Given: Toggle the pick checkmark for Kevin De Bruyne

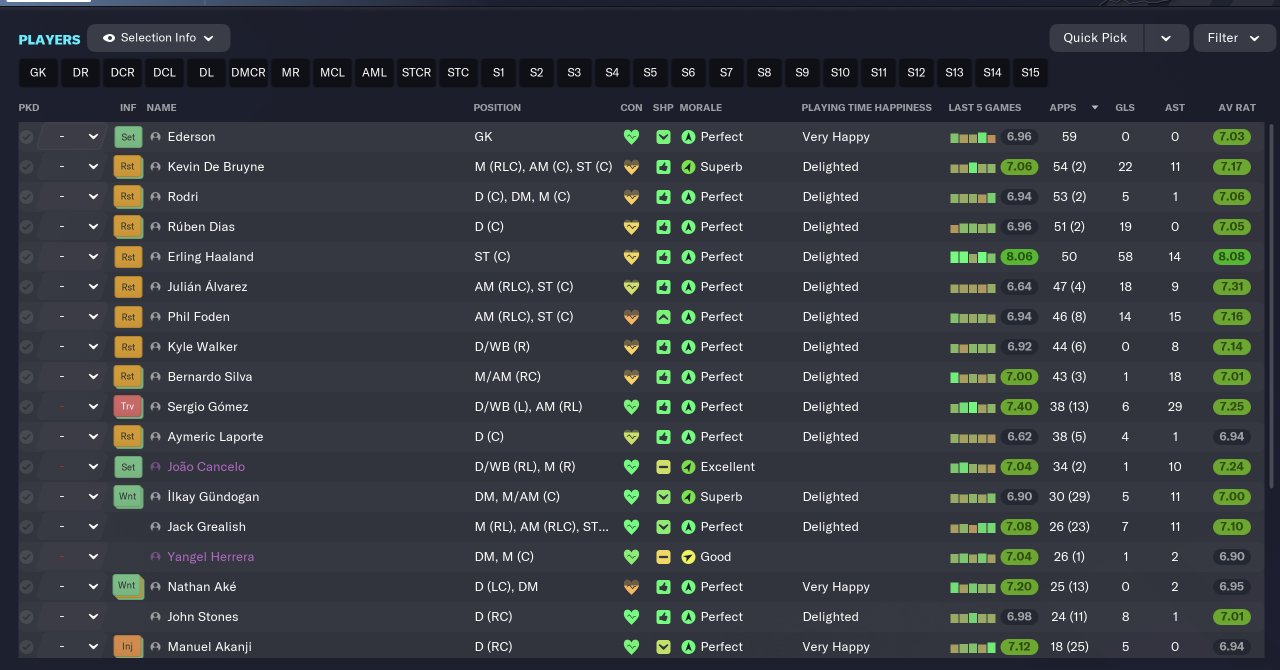Looking at the screenshot, I should tap(26, 167).
